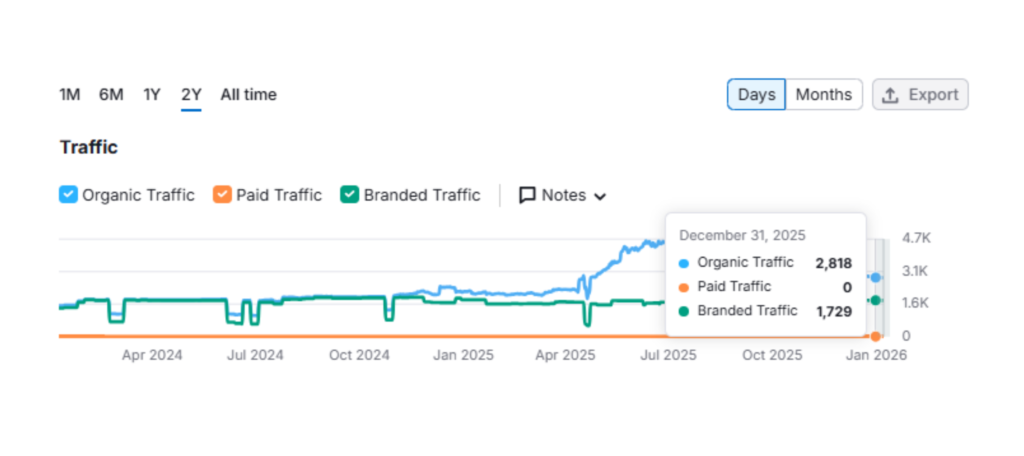Click the orange Paid Traffic data point
Screen dimensions: 1024x456
(x=875, y=336)
